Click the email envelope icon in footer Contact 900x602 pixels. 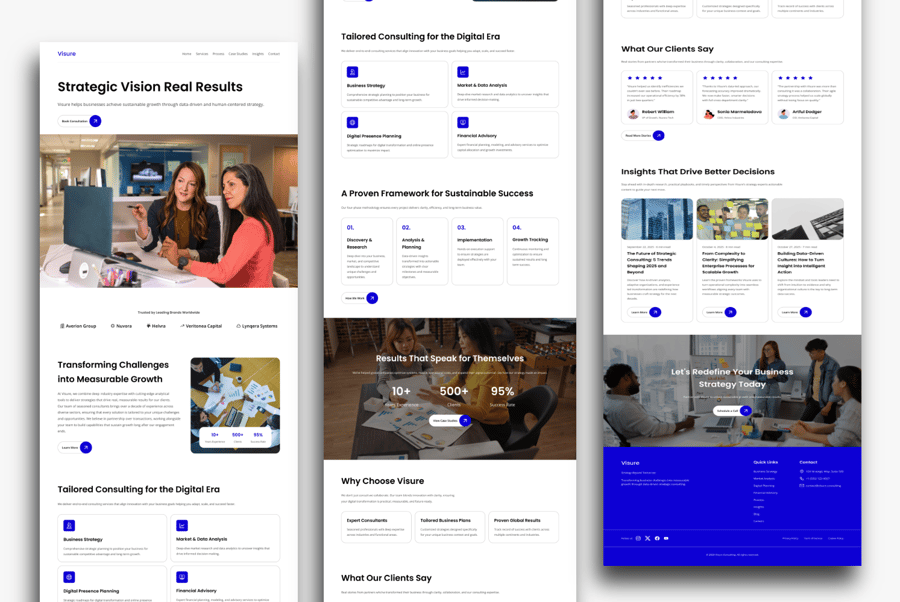coord(802,485)
